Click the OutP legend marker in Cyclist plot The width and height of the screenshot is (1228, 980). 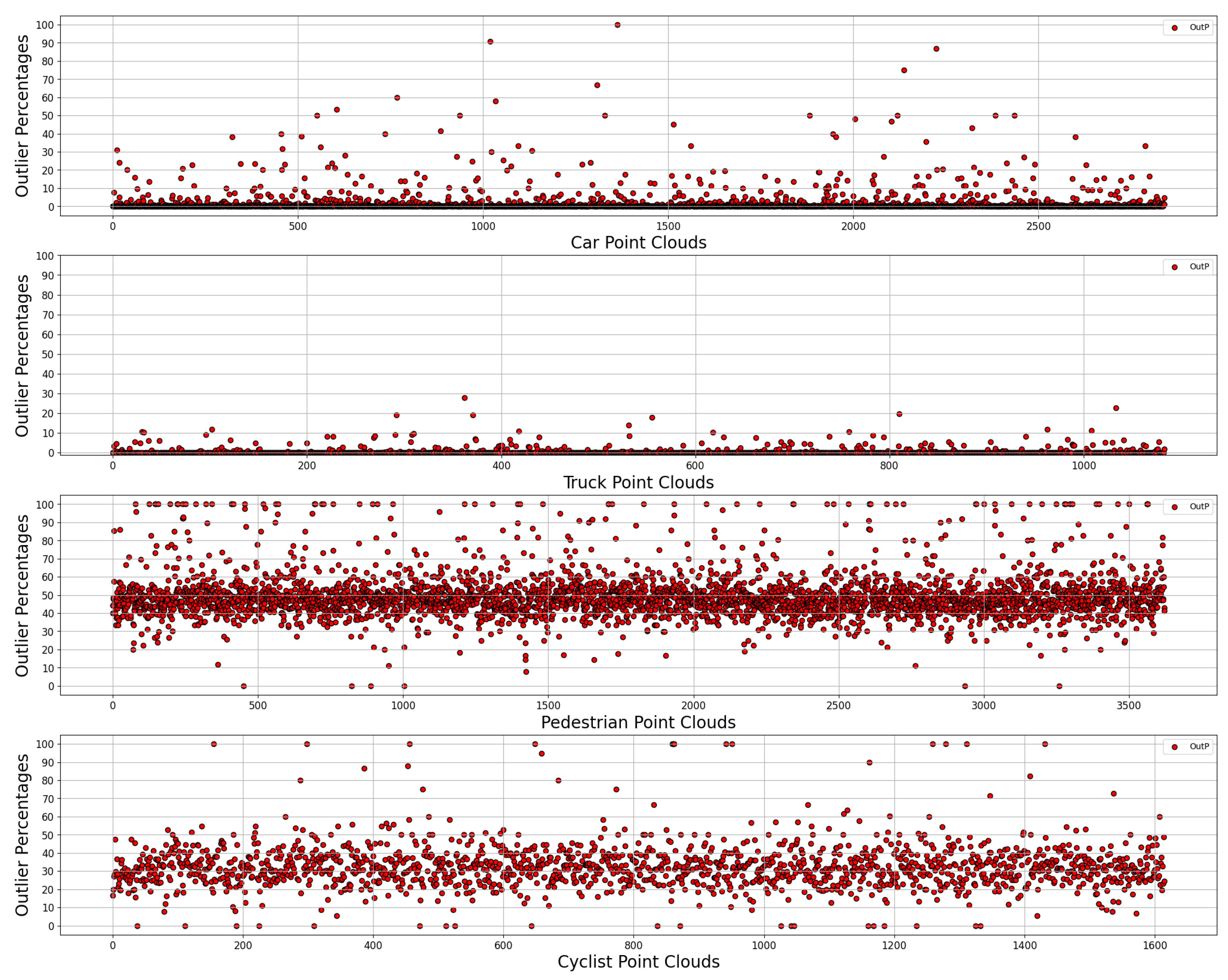1174,746
